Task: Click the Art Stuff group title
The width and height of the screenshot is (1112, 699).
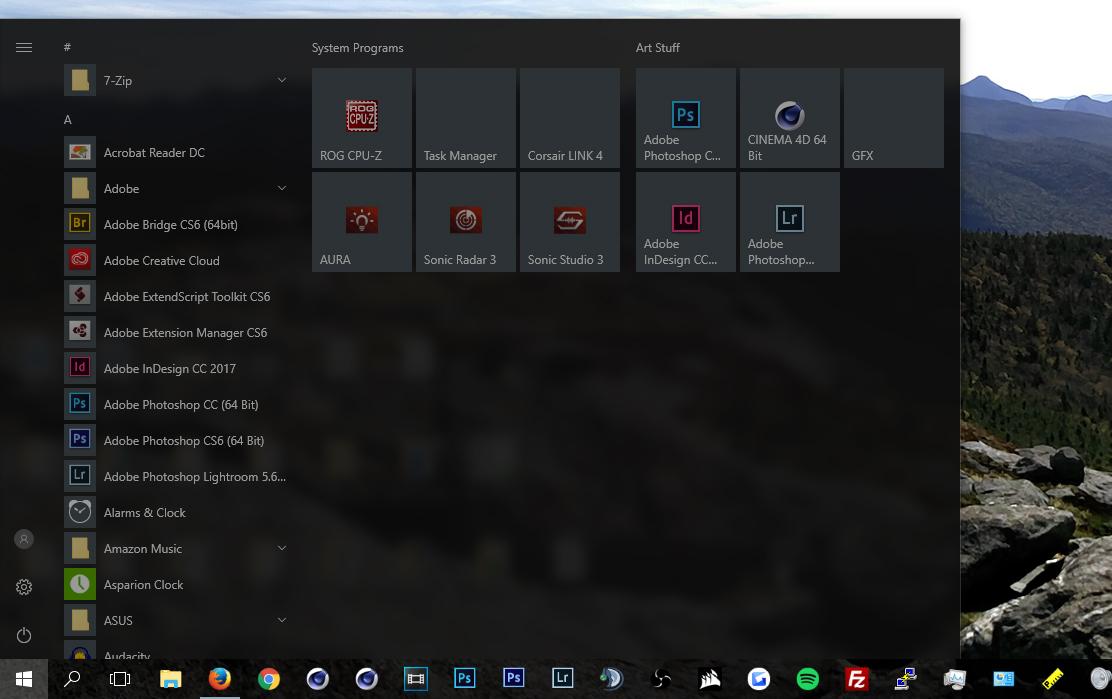Action: (657, 47)
